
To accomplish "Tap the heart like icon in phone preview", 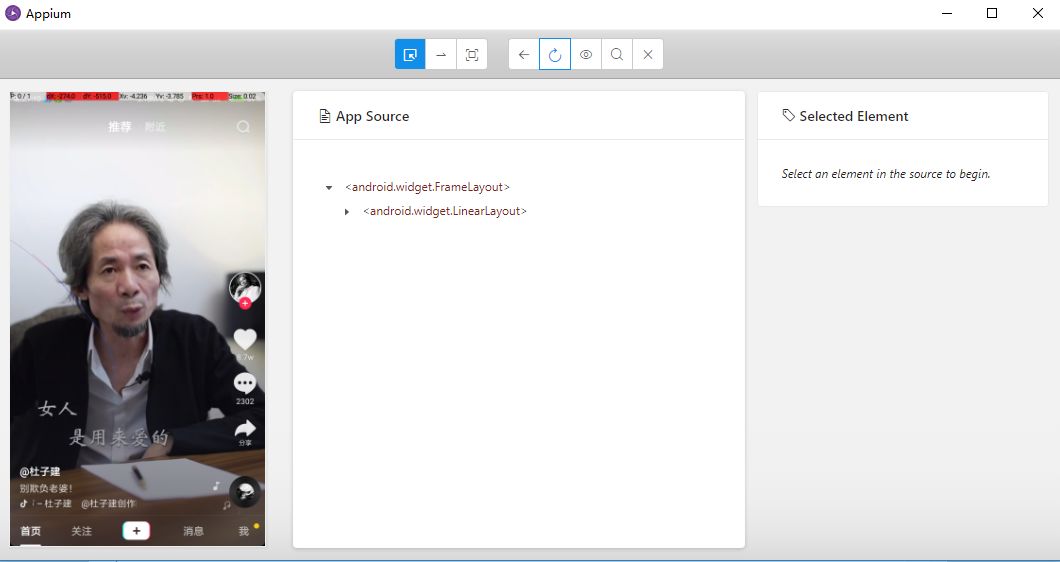I will click(x=245, y=339).
